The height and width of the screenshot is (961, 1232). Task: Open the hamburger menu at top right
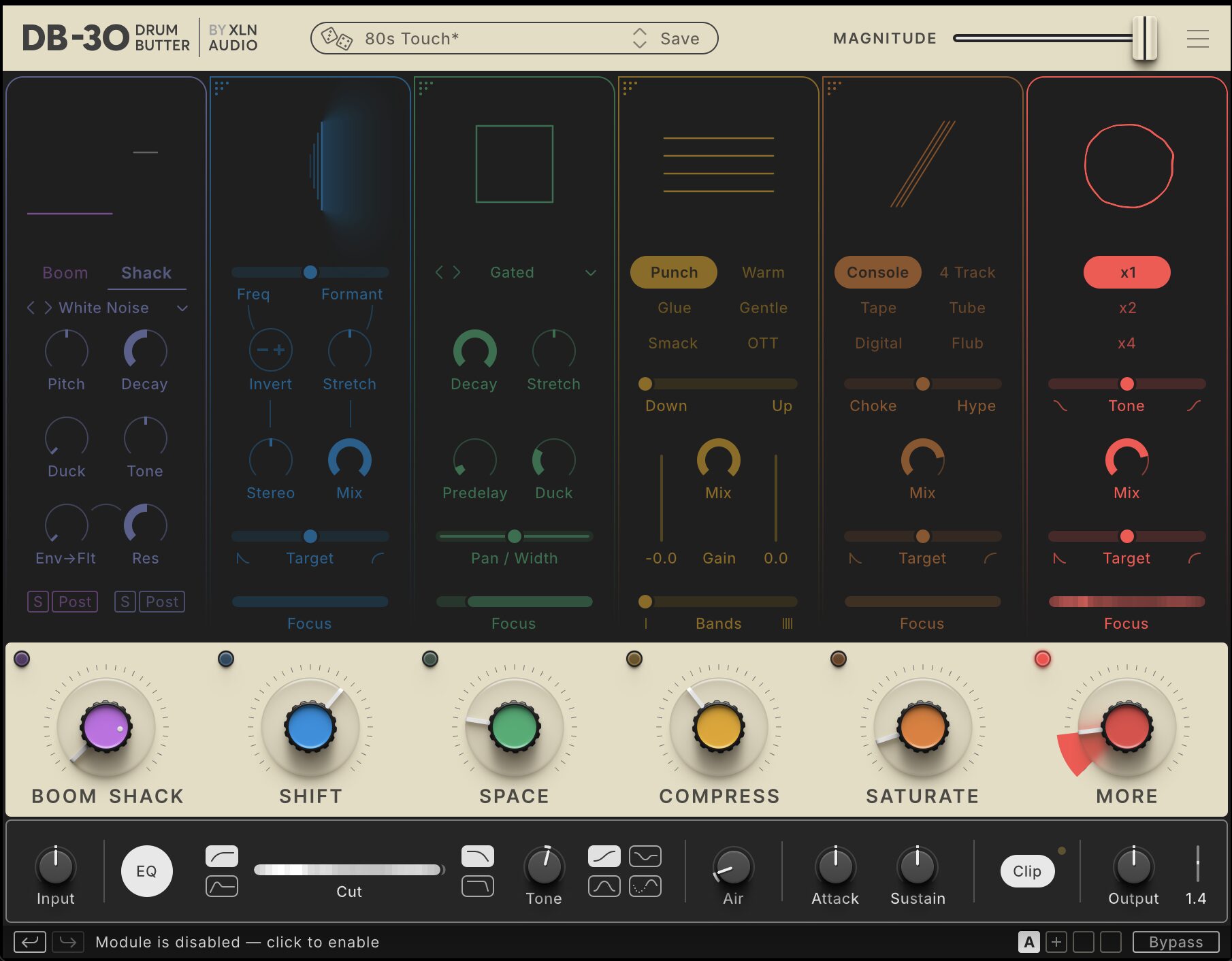coord(1197,39)
